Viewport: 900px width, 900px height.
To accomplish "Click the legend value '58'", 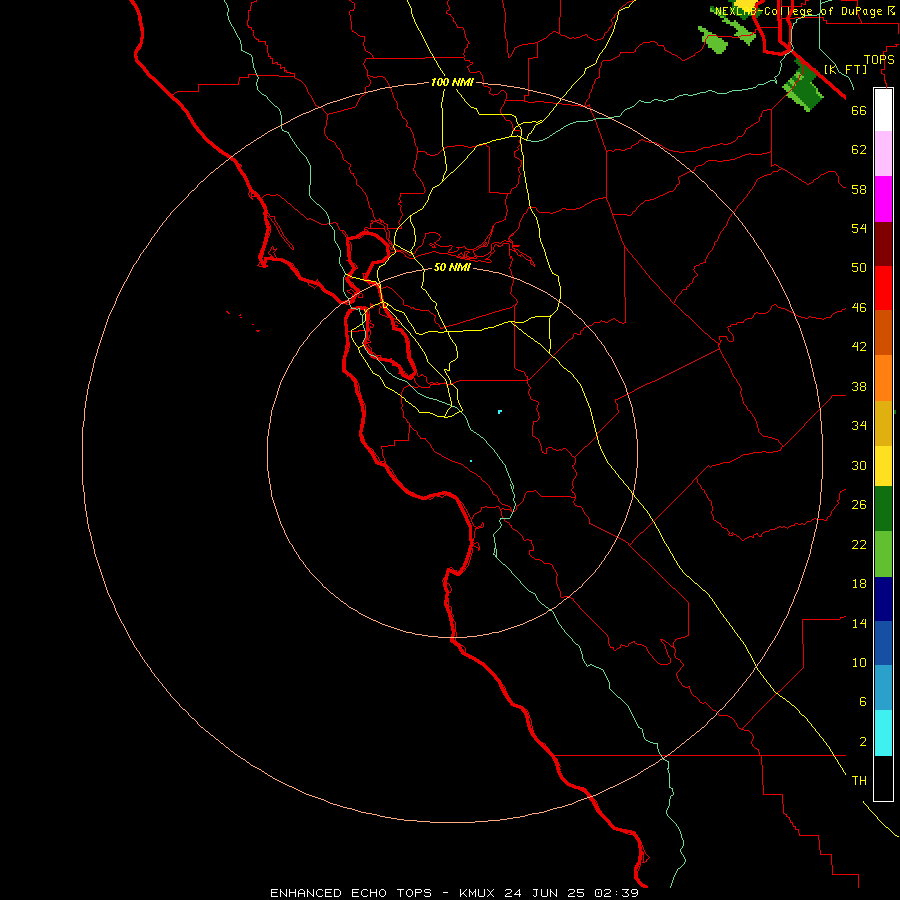I will coord(859,189).
